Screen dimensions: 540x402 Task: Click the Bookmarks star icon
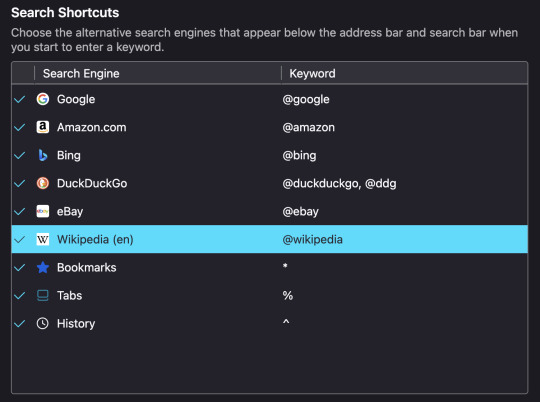click(43, 267)
